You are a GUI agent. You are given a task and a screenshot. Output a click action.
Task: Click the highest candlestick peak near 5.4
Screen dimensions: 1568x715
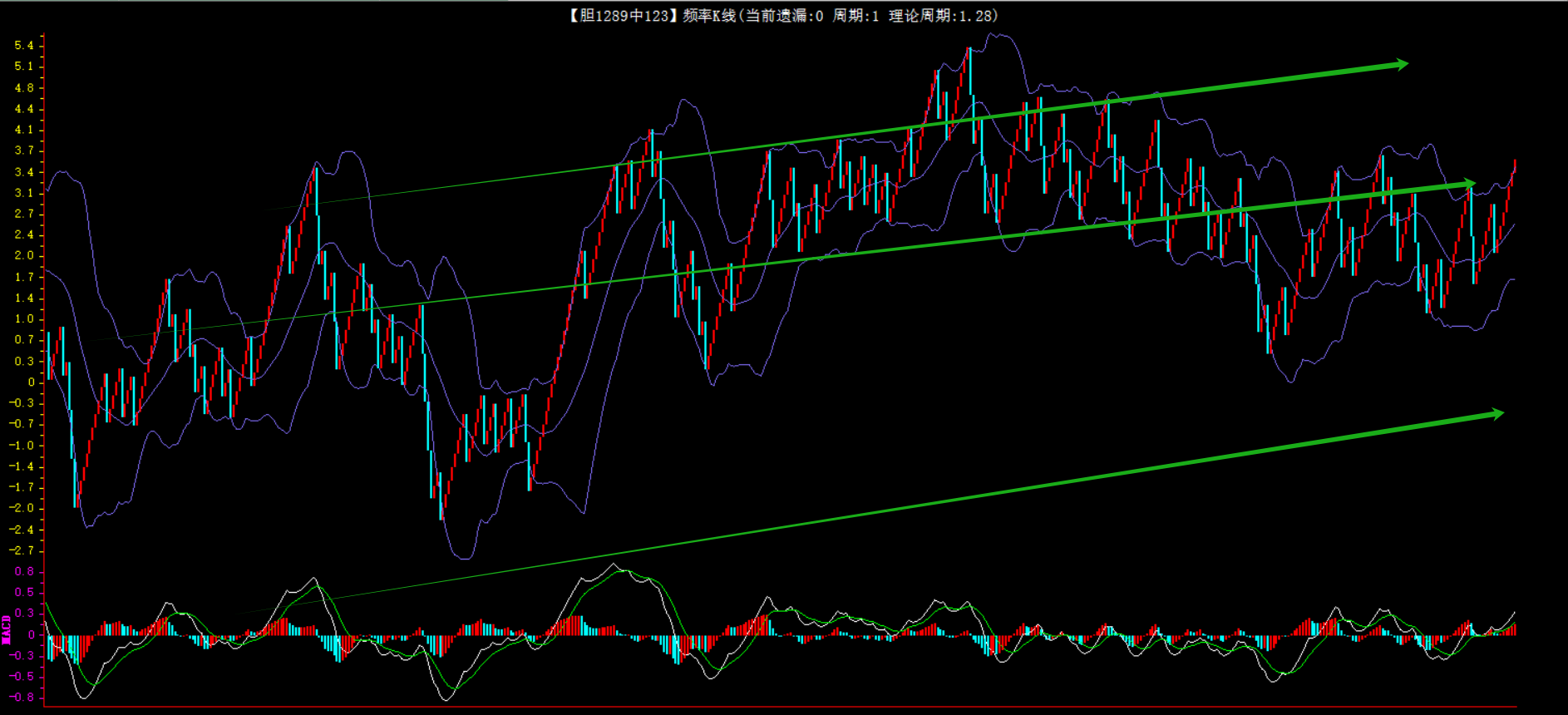969,52
